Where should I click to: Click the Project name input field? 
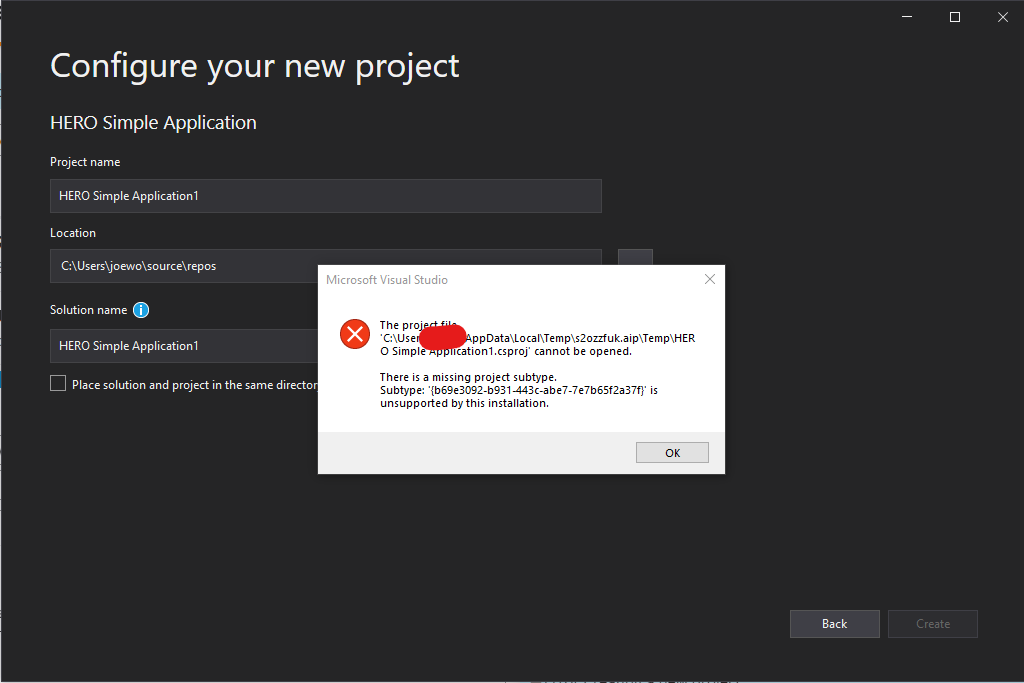pyautogui.click(x=326, y=196)
